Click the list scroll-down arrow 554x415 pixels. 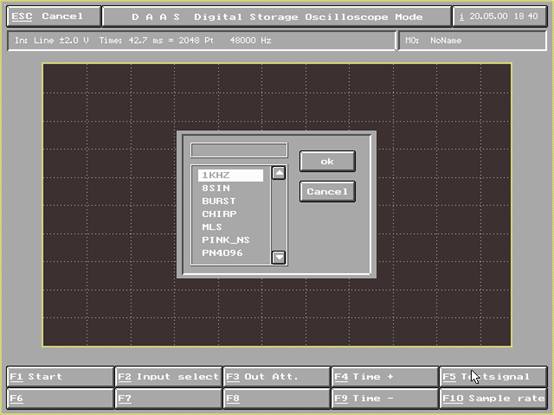coord(279,257)
